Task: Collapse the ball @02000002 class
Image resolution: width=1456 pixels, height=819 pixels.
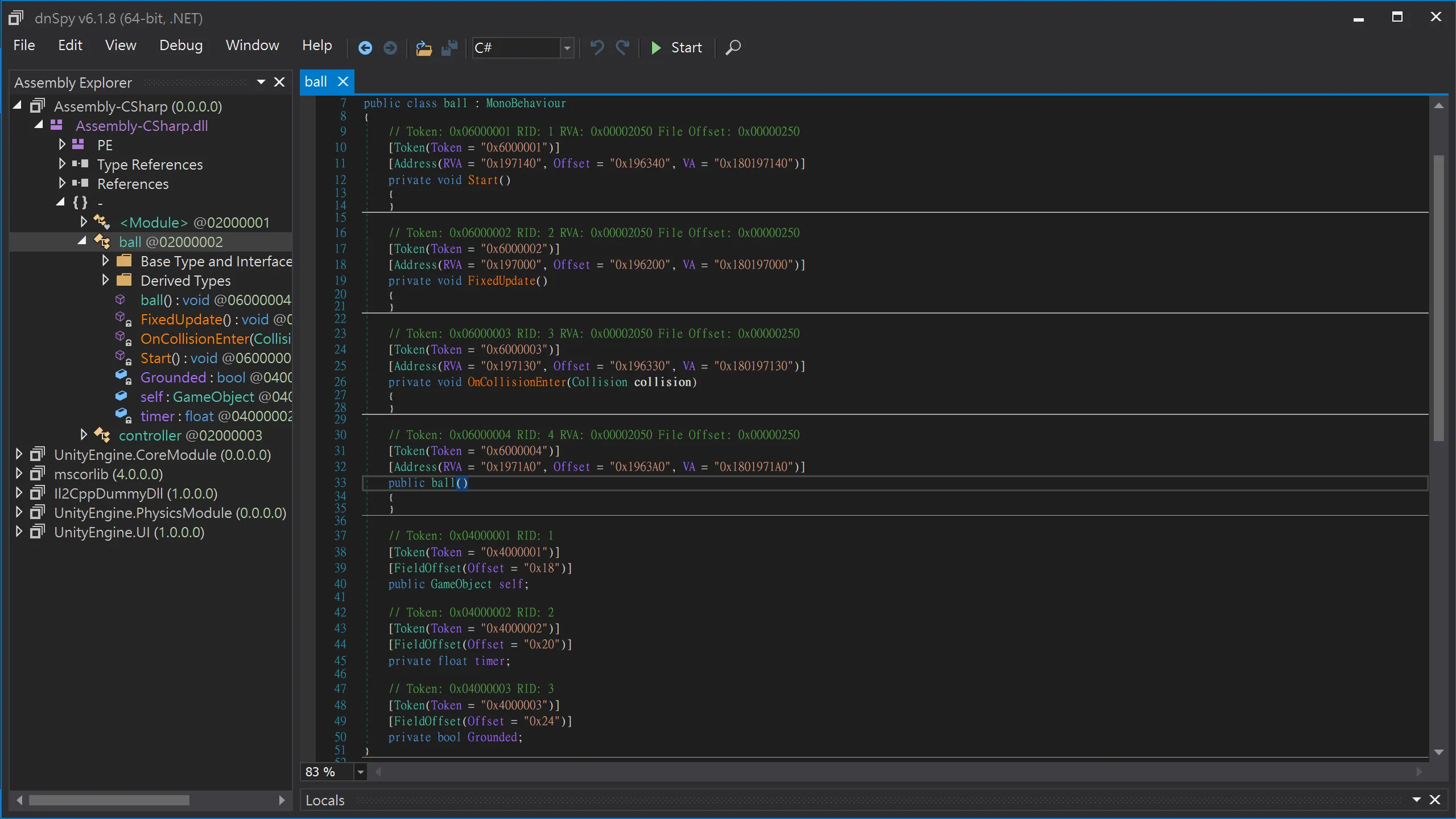Action: pos(82,241)
